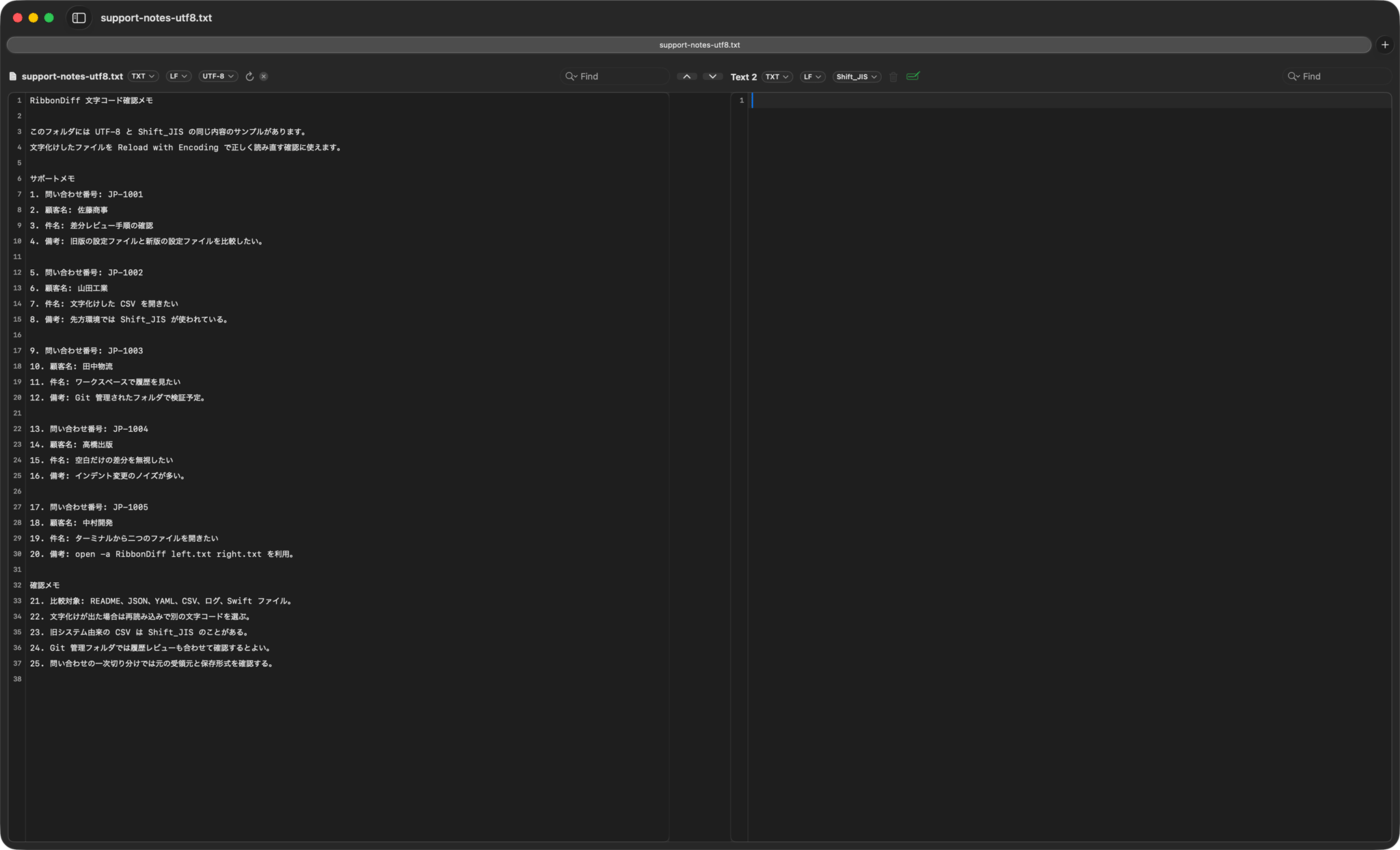Open the left pane TXT syntax dropdown
This screenshot has width=1400, height=850.
pyautogui.click(x=144, y=77)
